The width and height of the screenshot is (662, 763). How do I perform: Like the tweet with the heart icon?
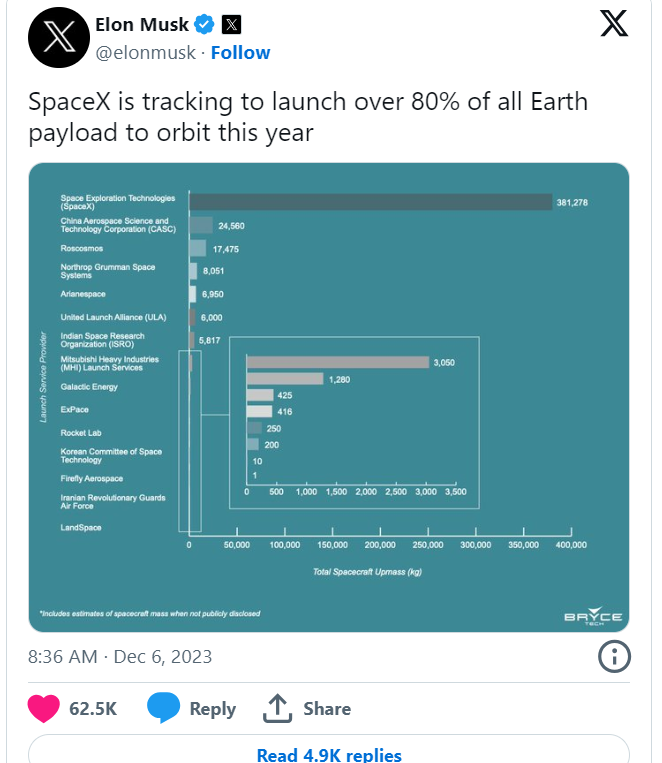pos(43,708)
